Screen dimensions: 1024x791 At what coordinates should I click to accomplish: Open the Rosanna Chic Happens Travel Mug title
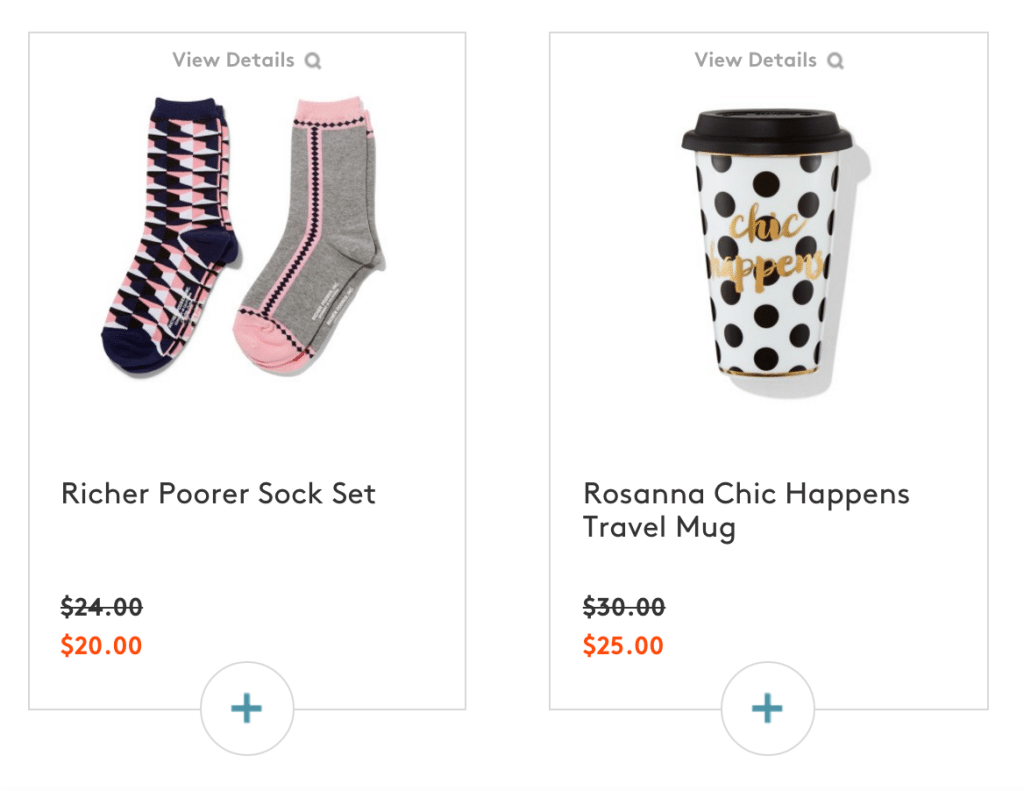pos(746,511)
